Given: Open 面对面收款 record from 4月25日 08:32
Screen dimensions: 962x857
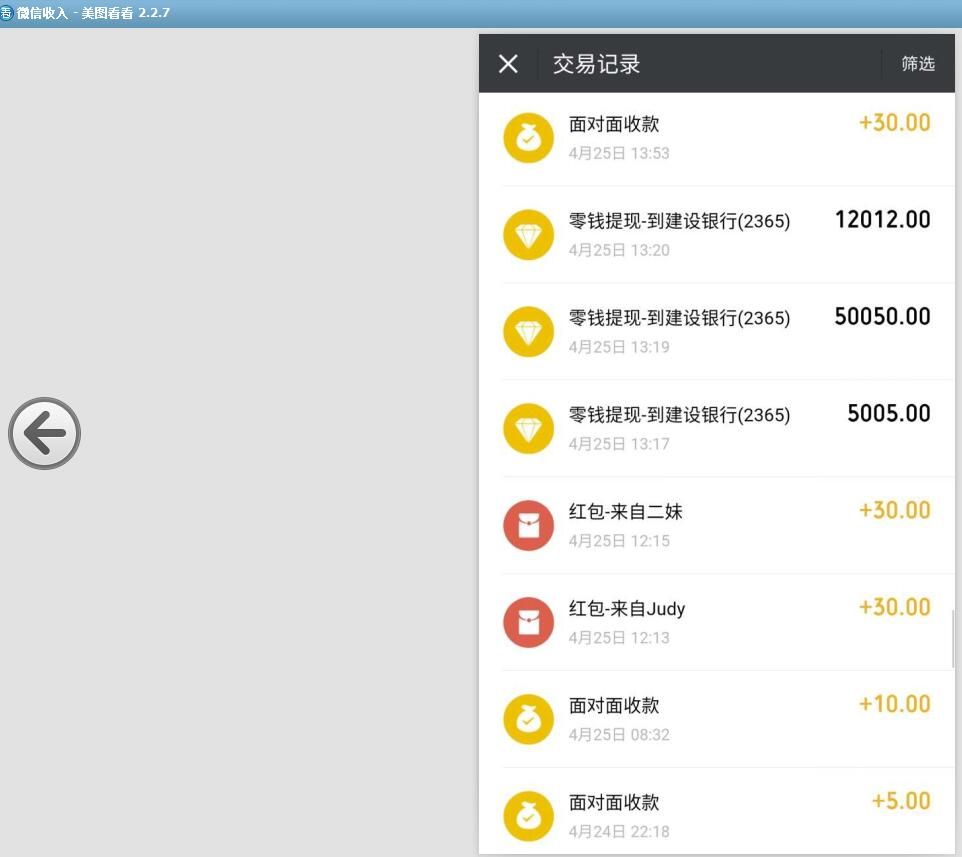Looking at the screenshot, I should (x=717, y=719).
